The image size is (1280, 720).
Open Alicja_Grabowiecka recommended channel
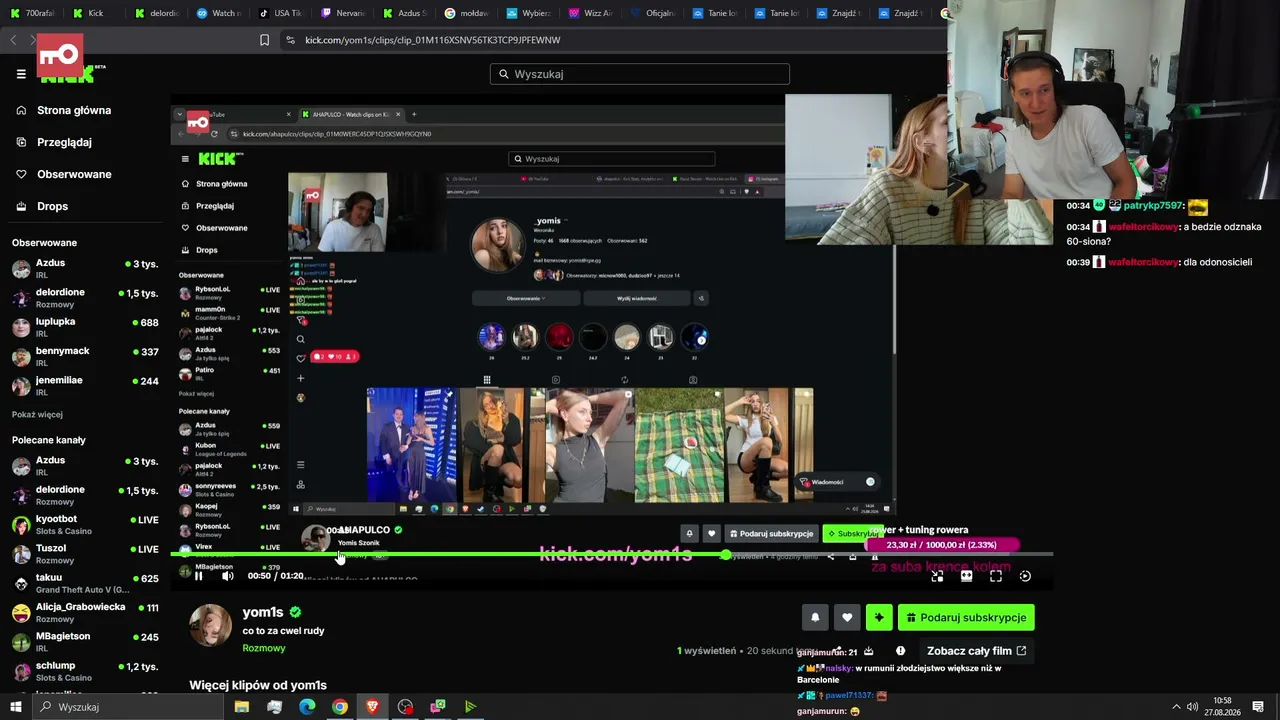pyautogui.click(x=85, y=612)
